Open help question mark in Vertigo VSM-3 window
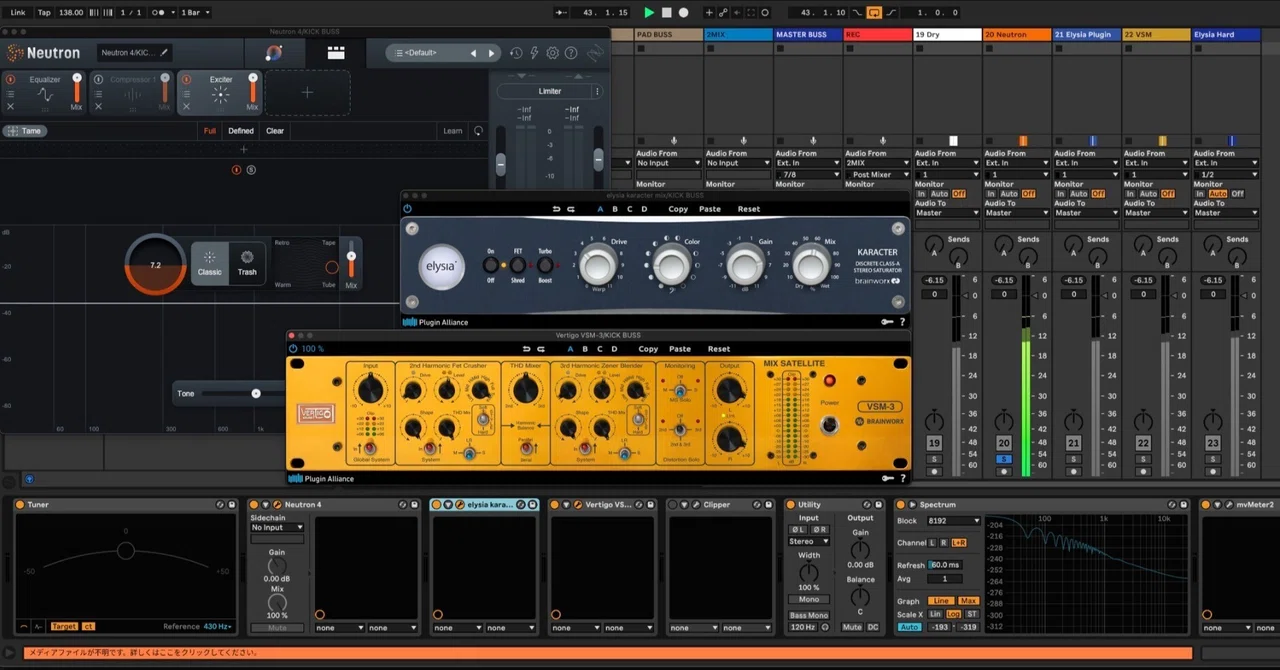Screen dimensions: 1280x670 902,478
